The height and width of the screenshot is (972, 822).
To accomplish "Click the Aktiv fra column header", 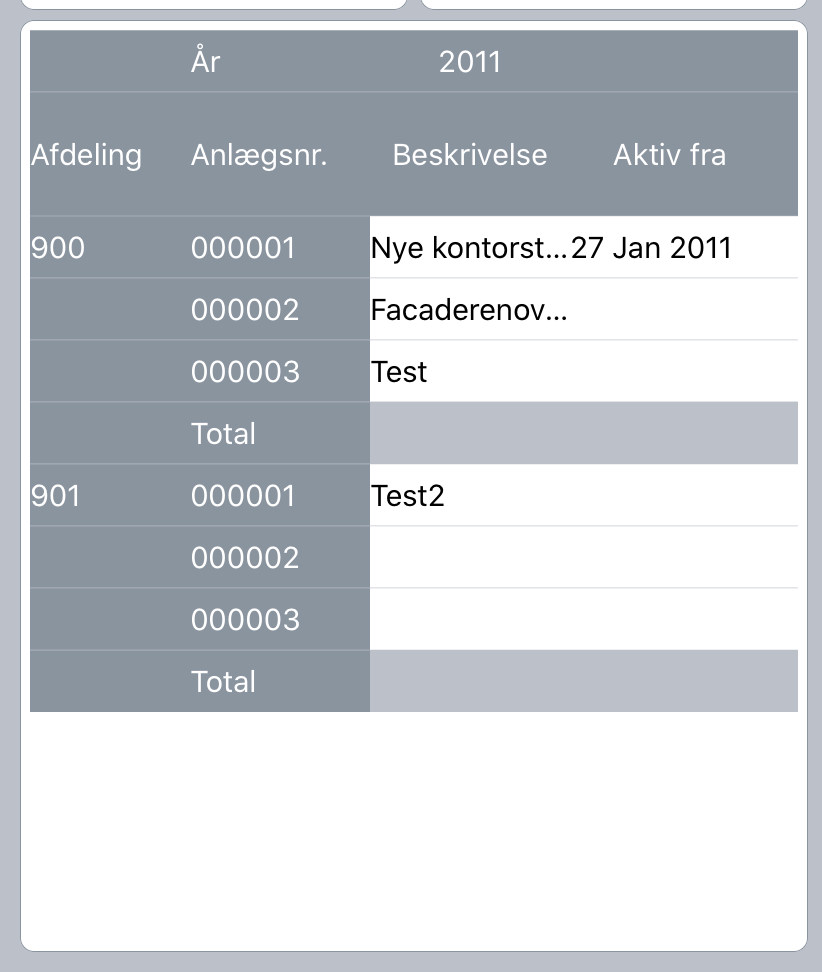I will [669, 155].
